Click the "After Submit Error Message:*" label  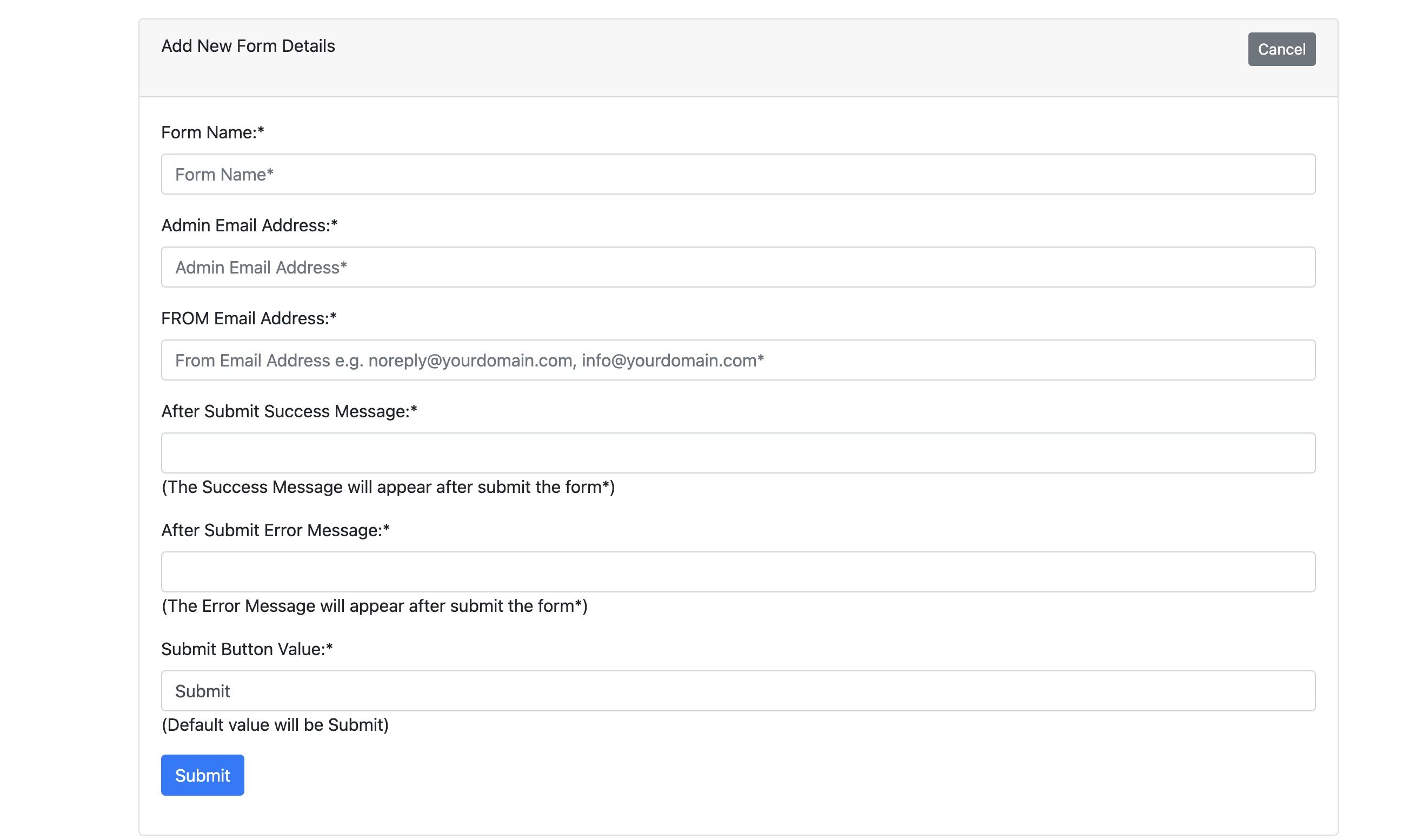(x=275, y=530)
